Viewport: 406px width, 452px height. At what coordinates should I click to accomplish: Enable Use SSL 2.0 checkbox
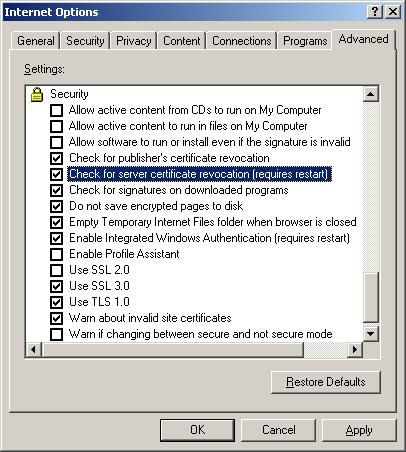56,270
